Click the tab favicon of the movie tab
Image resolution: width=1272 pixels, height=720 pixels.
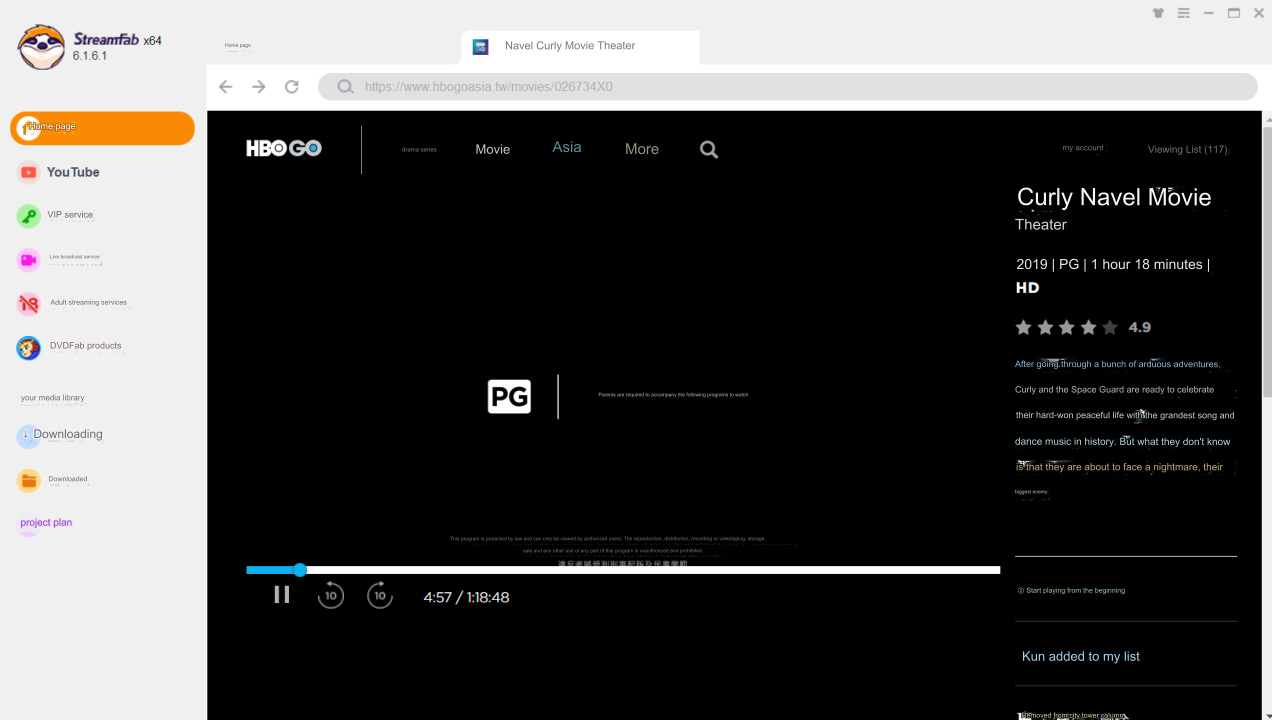(x=481, y=46)
